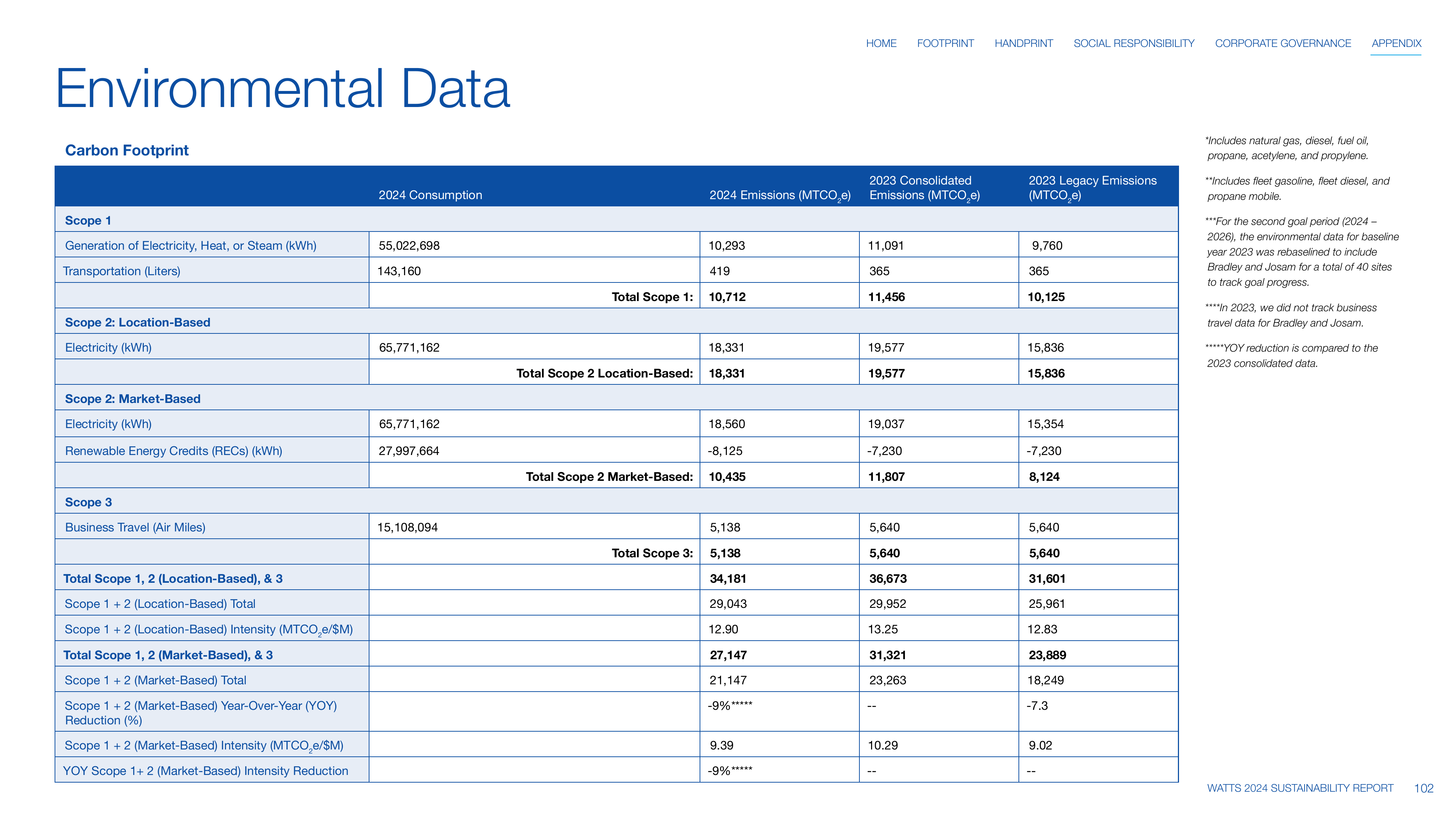Image resolution: width=1456 pixels, height=819 pixels.
Task: Click Total Scope 1, 2 (Location-Based), & 3 row
Action: tap(617, 578)
